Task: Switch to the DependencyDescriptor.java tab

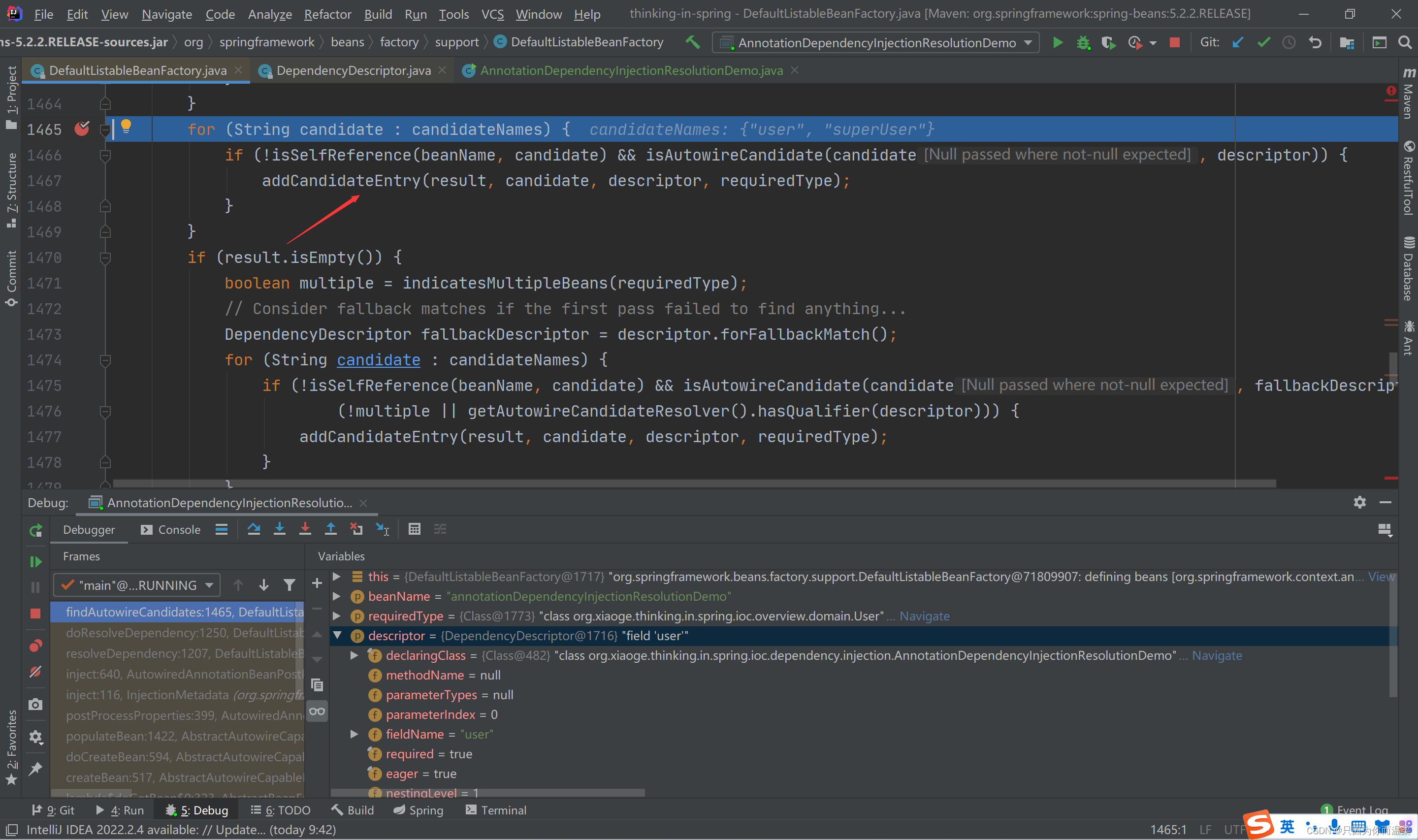Action: (x=353, y=71)
